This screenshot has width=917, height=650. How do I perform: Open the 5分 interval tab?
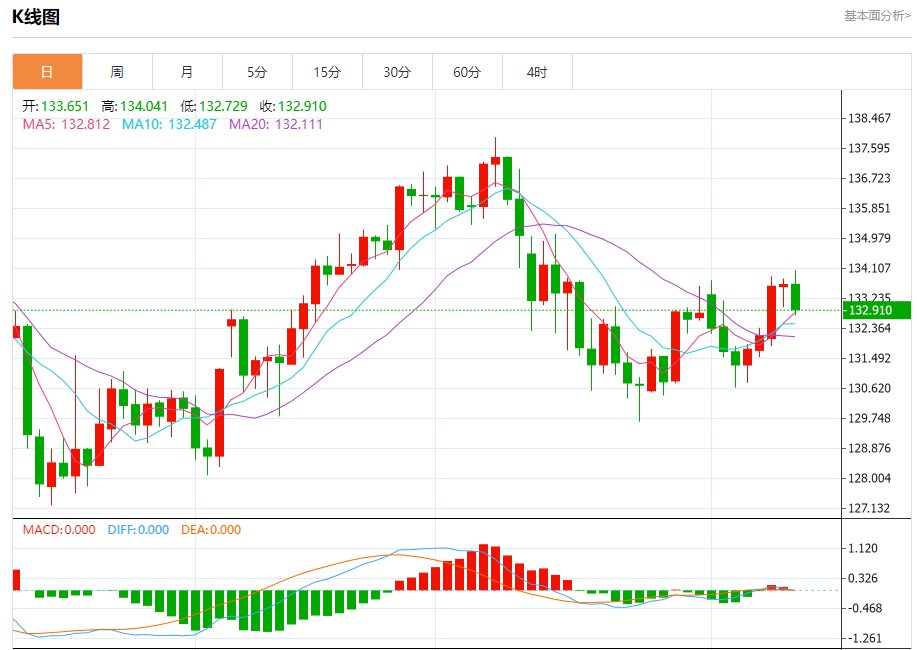(x=257, y=72)
